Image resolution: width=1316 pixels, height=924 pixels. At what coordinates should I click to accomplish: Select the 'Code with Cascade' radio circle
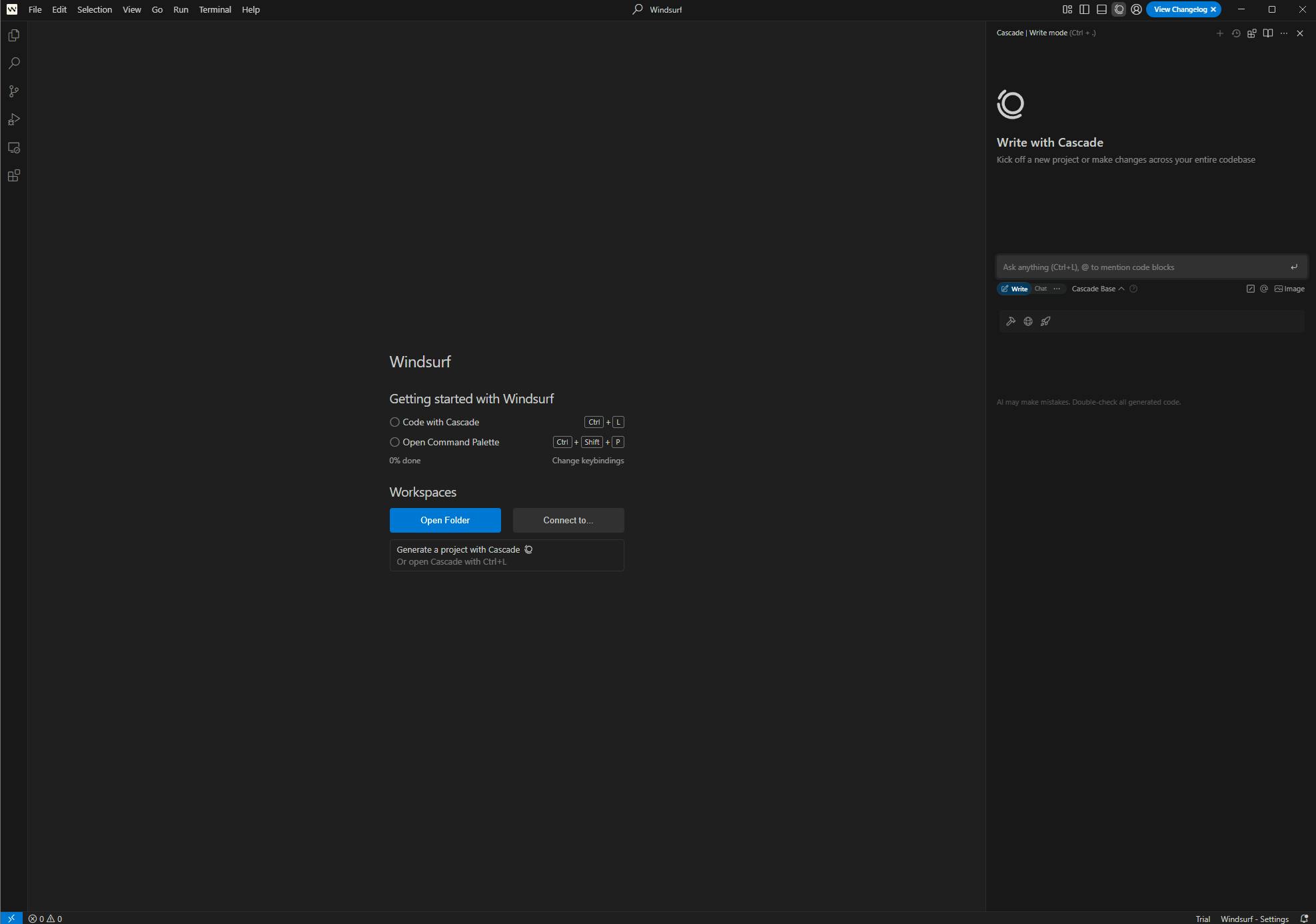click(x=394, y=422)
